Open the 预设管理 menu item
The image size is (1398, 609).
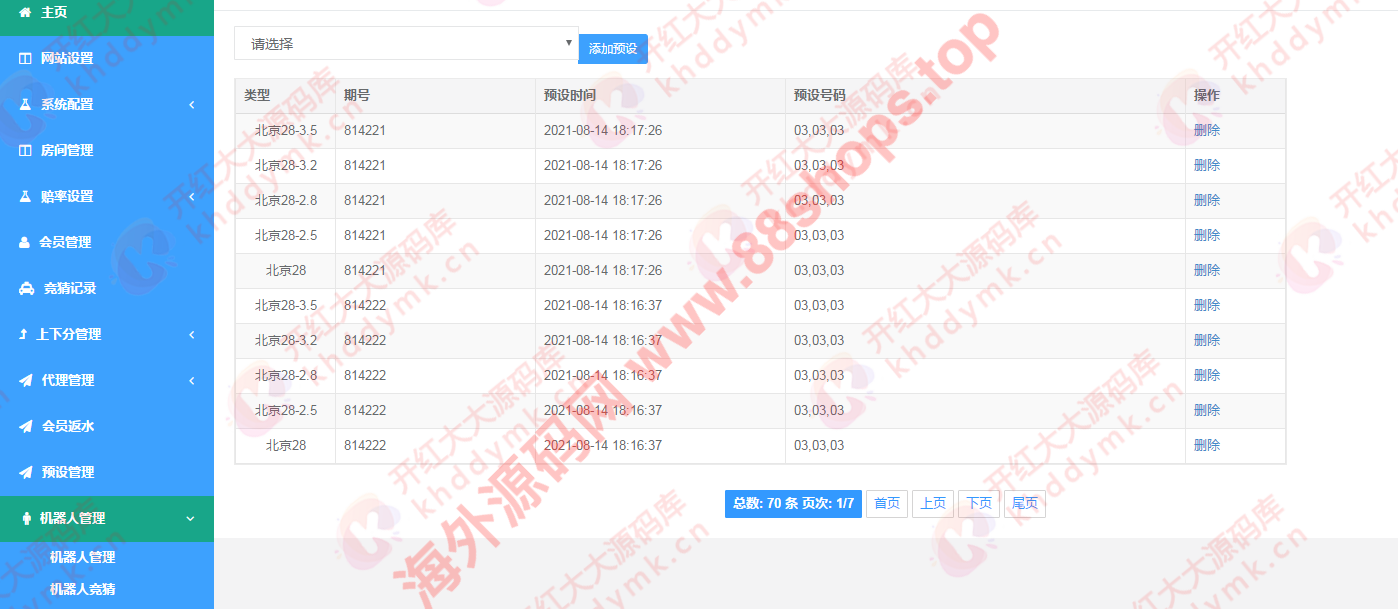[x=67, y=472]
